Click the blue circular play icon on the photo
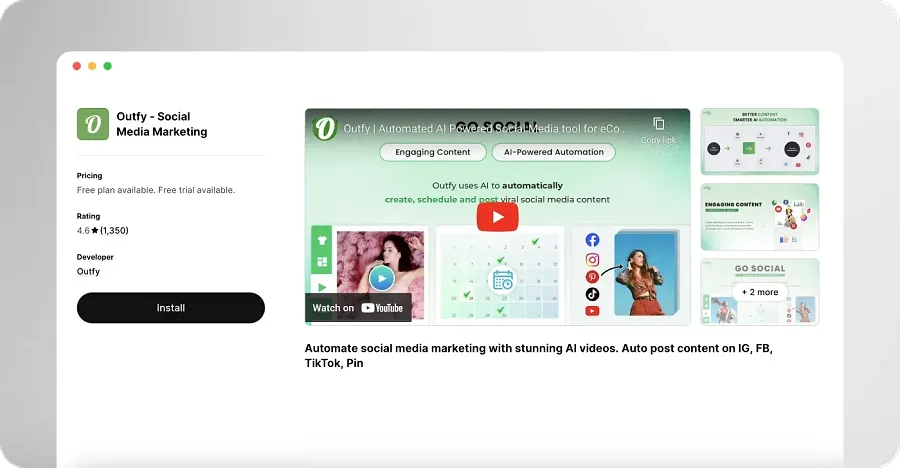The width and height of the screenshot is (900, 468). 382,279
